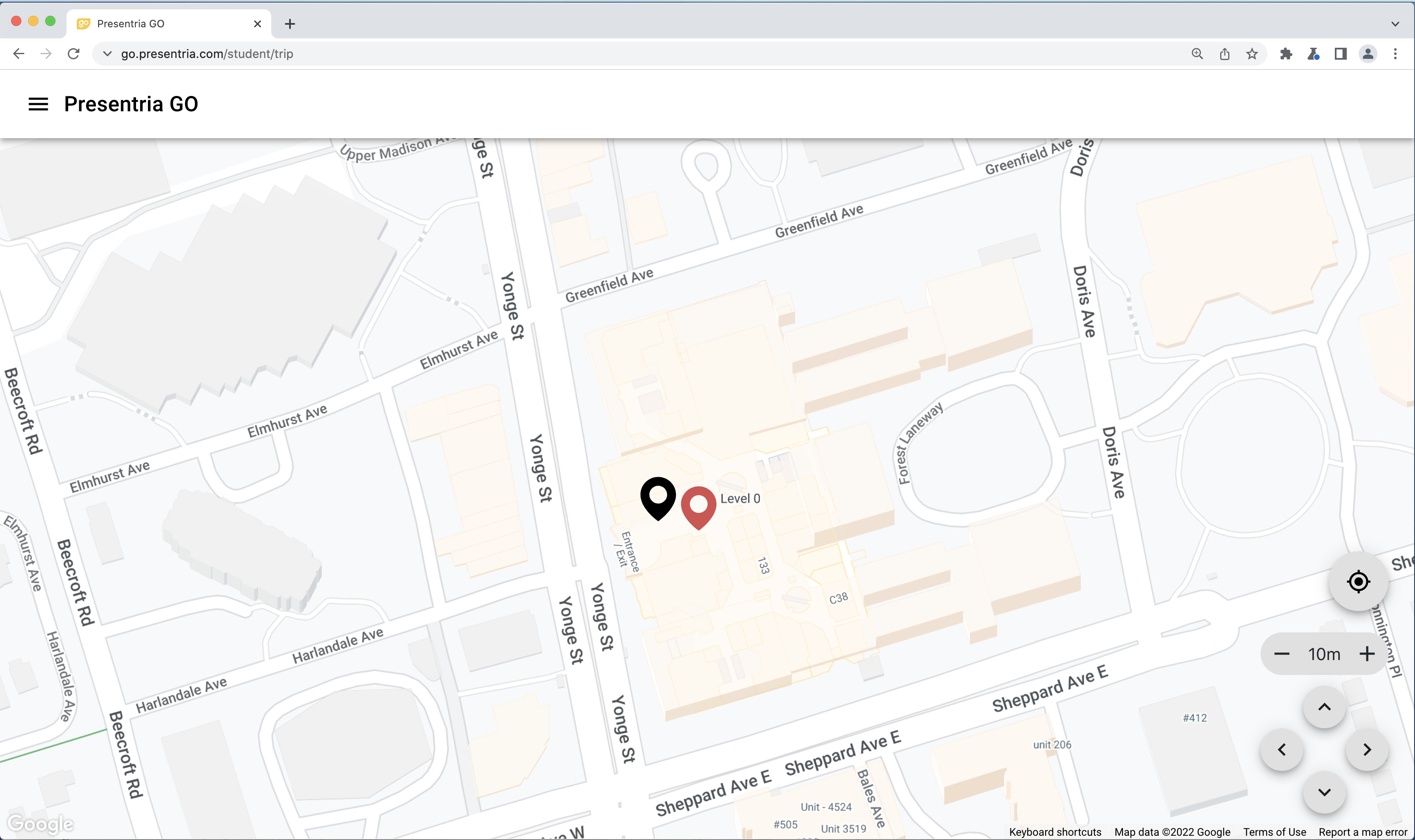1415x840 pixels.
Task: Share this page via share icon
Action: [1224, 54]
